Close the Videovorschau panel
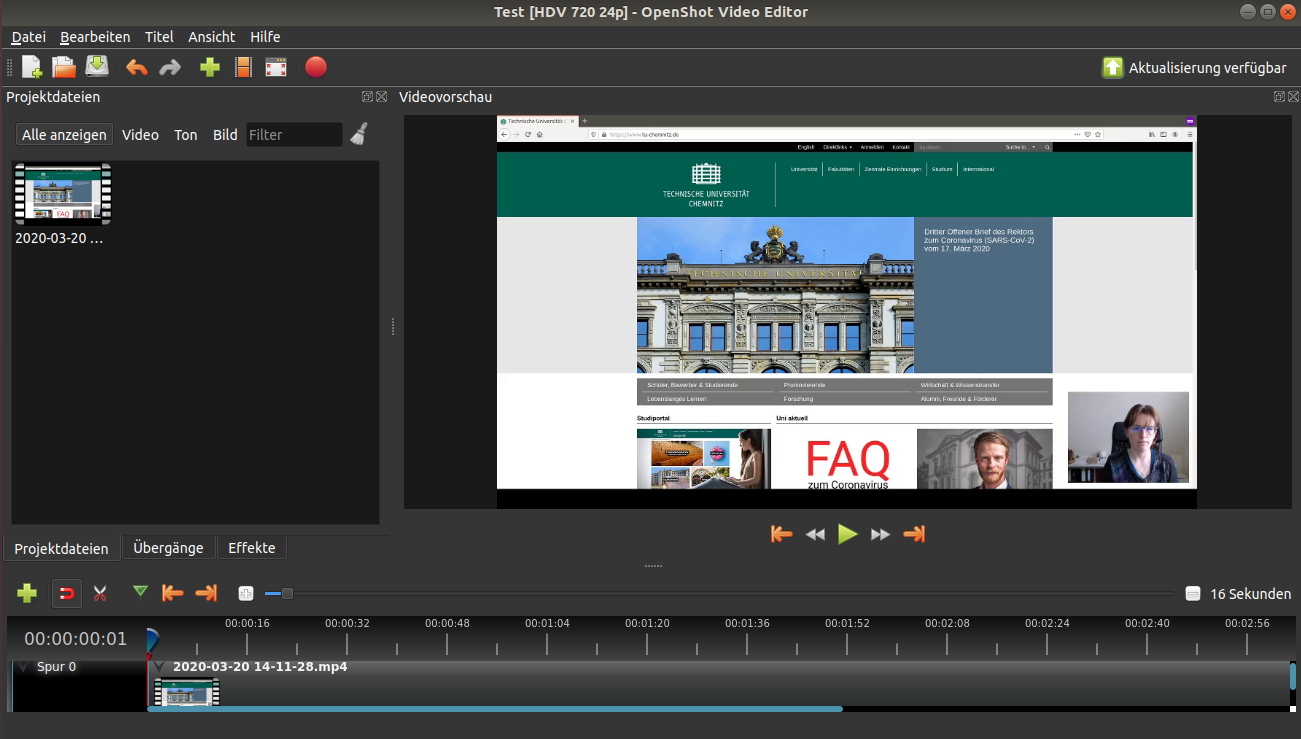 1292,97
